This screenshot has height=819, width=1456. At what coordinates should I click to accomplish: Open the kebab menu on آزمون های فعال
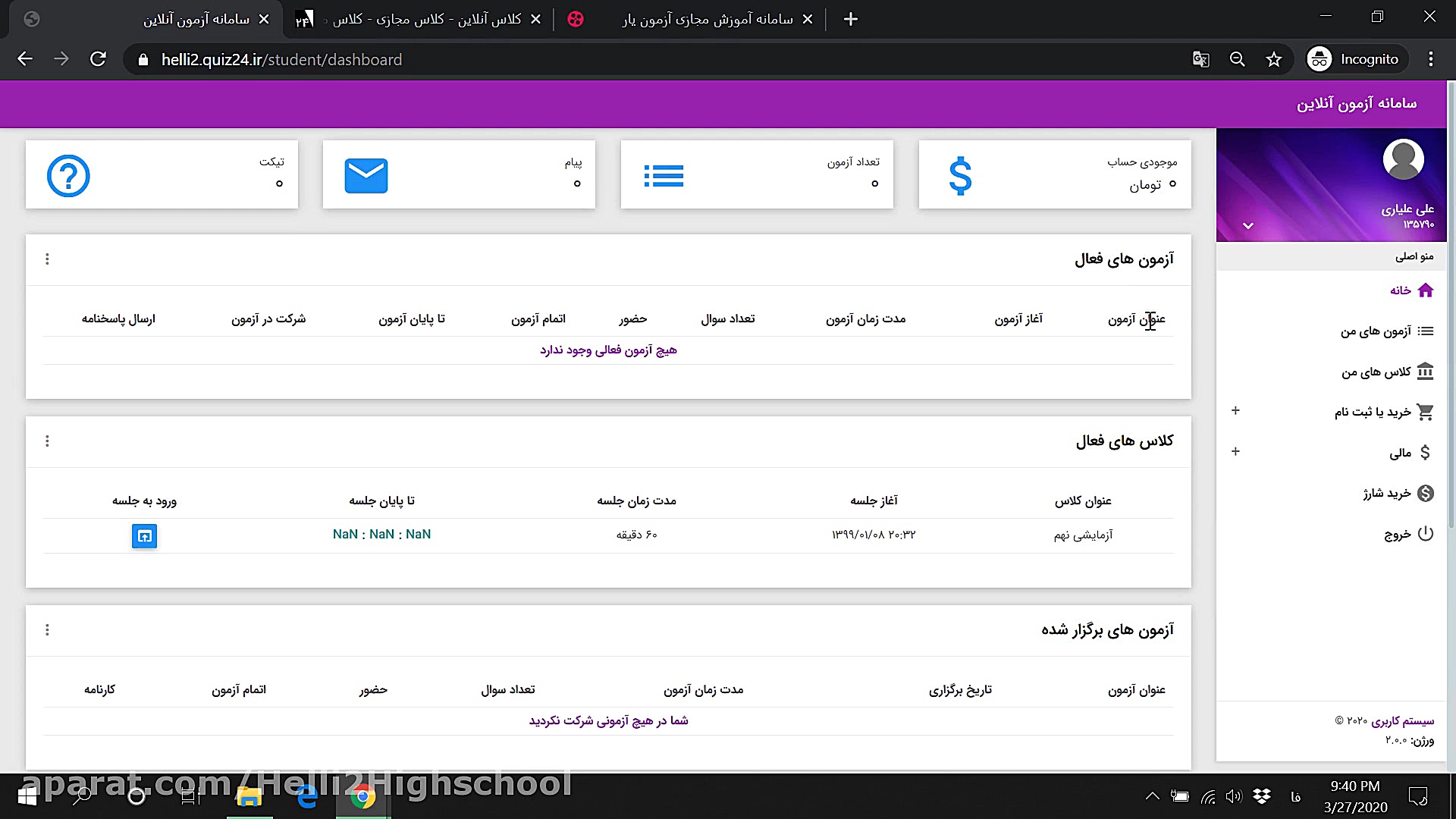(x=47, y=259)
